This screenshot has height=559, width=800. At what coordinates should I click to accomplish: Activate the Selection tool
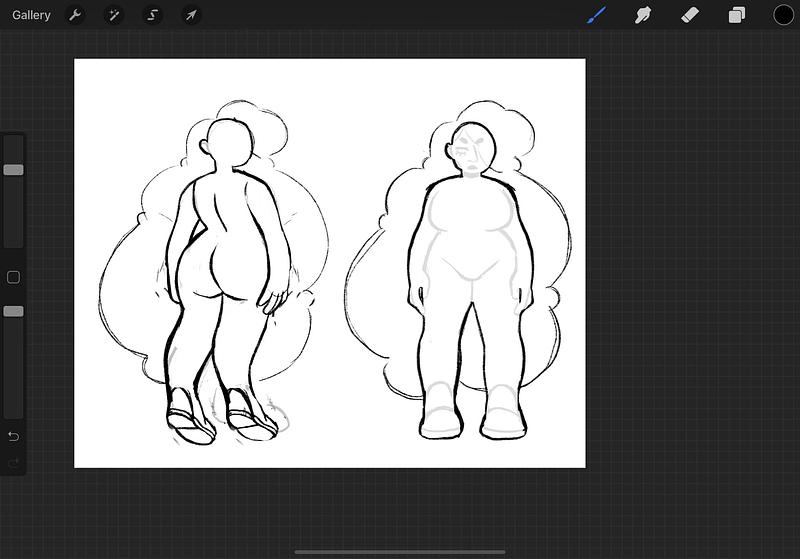click(152, 15)
